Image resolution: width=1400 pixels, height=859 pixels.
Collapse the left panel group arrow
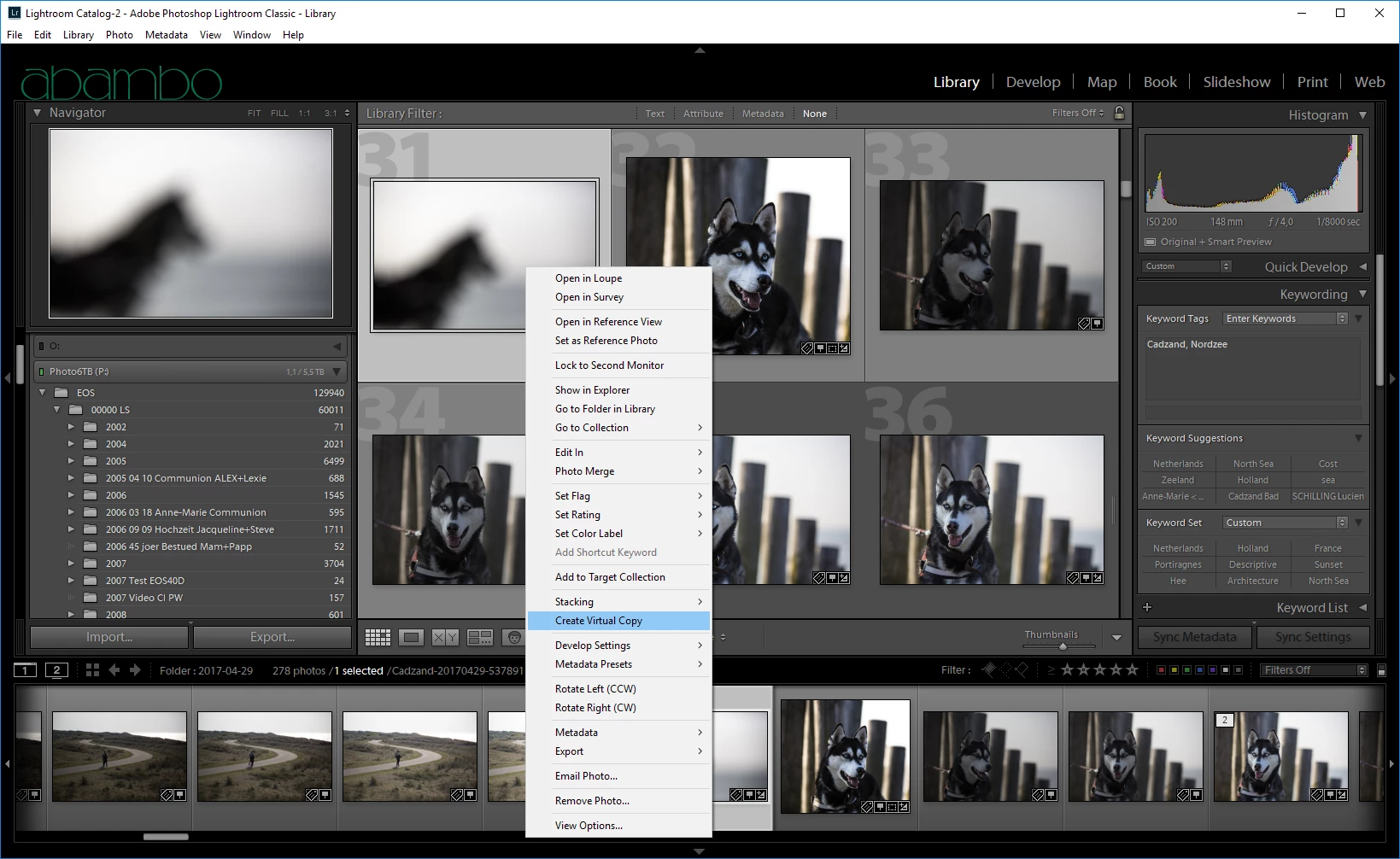[7, 377]
